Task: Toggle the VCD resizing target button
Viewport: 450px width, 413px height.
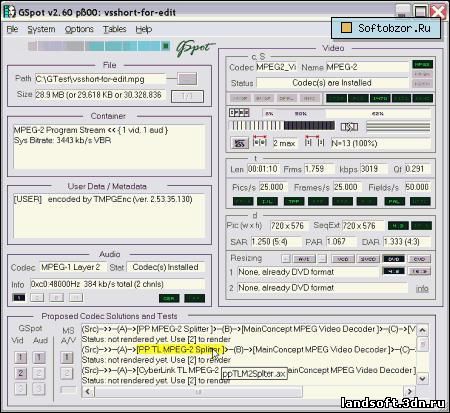Action: 343,259
